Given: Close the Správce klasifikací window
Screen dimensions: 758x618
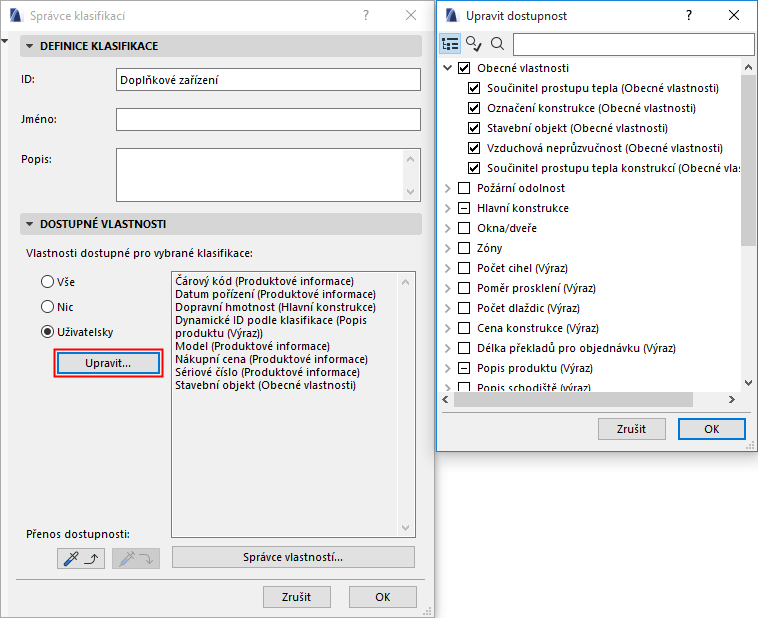Looking at the screenshot, I should [411, 15].
